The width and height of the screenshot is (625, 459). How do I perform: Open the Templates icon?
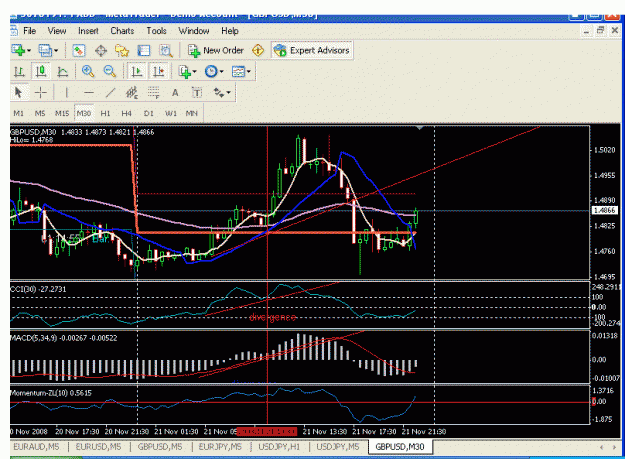coord(238,72)
